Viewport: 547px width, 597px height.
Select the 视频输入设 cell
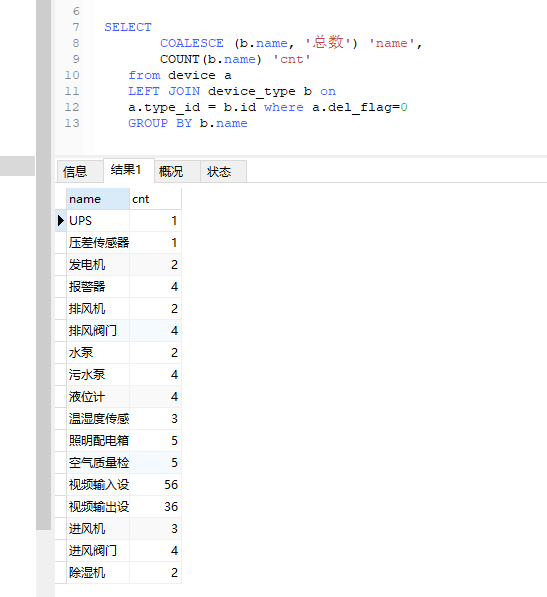[98, 485]
